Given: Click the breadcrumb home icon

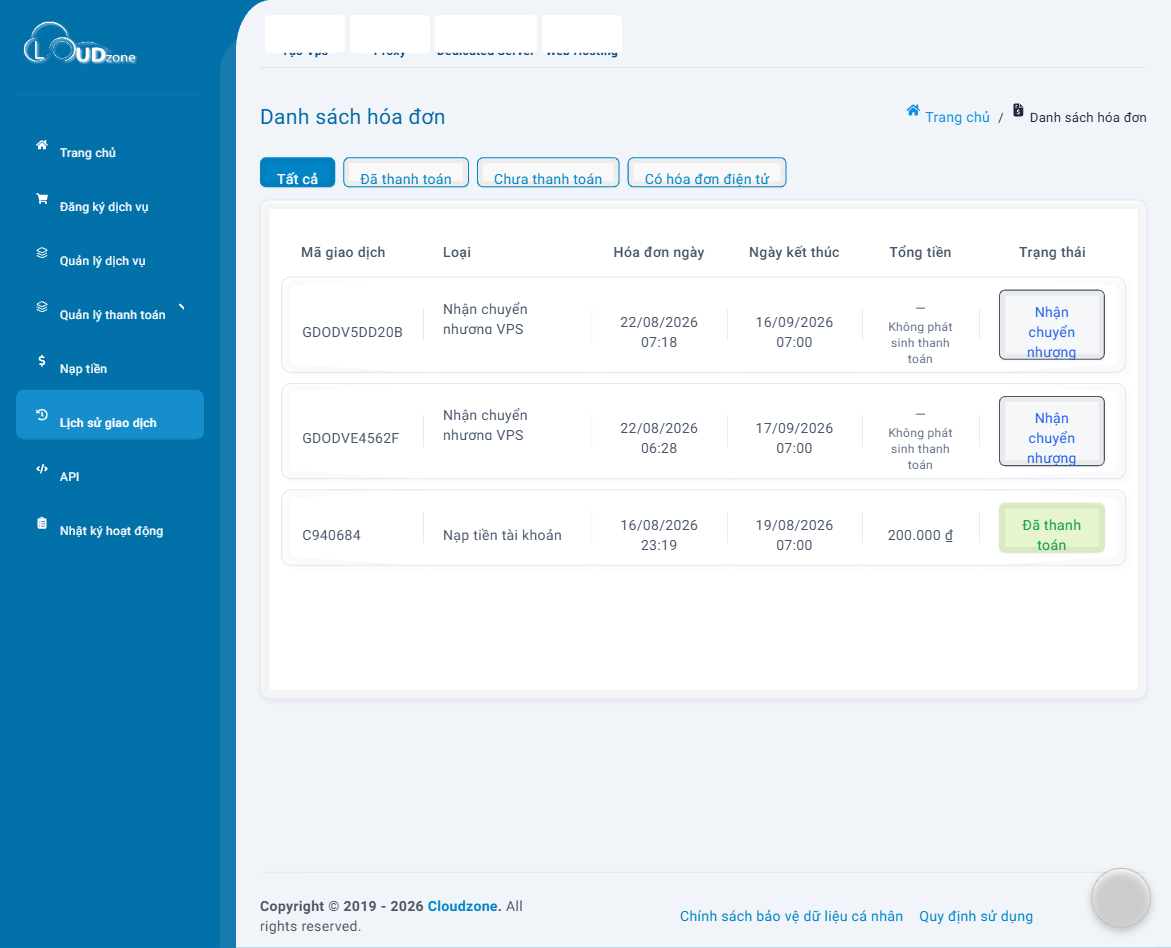Looking at the screenshot, I should (913, 111).
